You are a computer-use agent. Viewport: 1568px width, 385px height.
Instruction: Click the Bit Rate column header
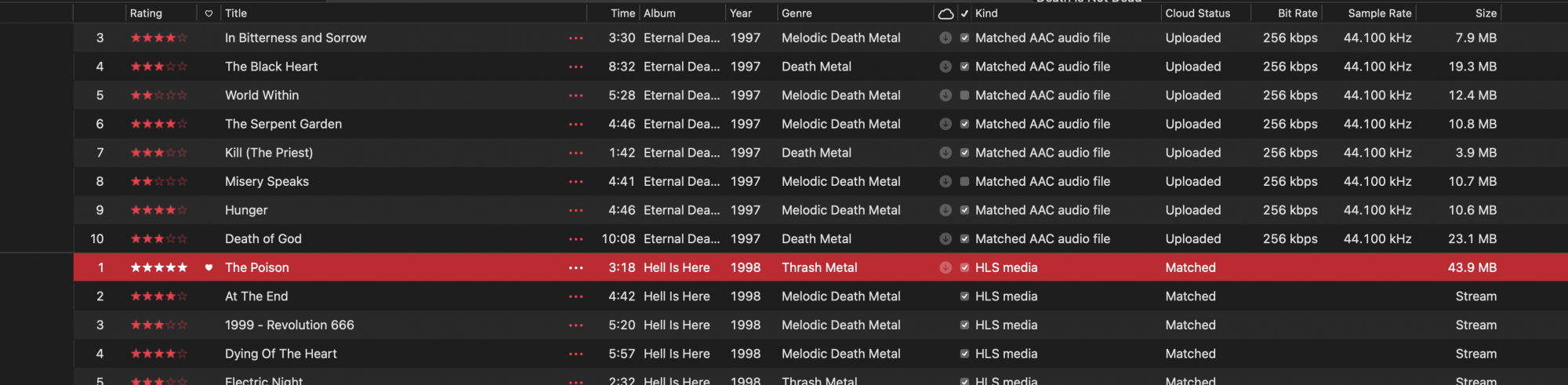1298,13
